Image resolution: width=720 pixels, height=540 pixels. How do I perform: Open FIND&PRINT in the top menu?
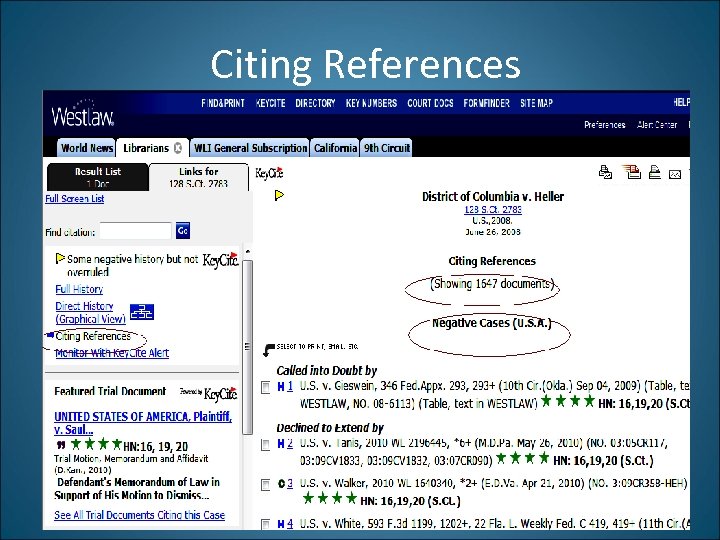(x=223, y=103)
